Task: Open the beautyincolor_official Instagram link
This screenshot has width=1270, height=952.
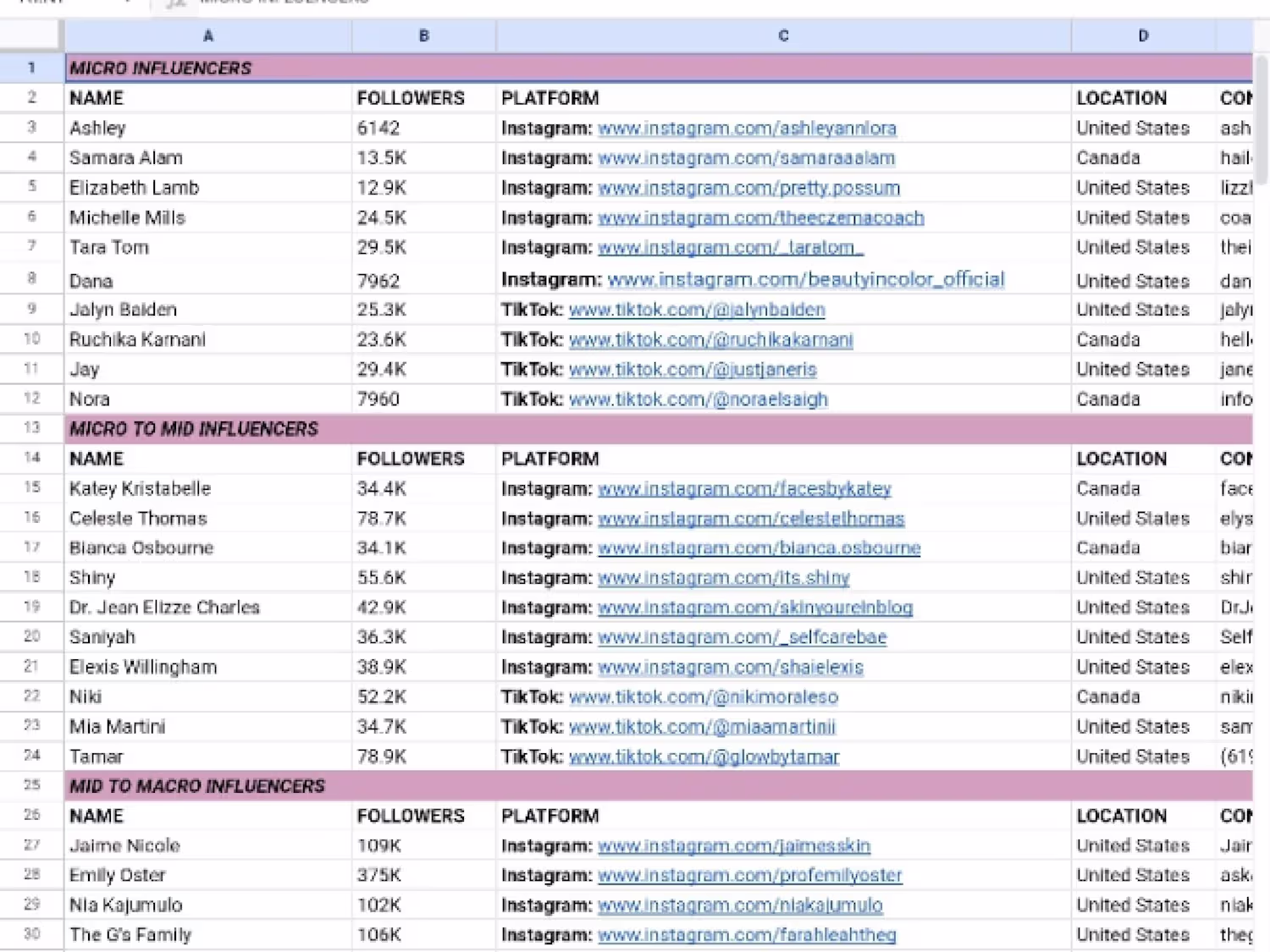Action: [806, 280]
